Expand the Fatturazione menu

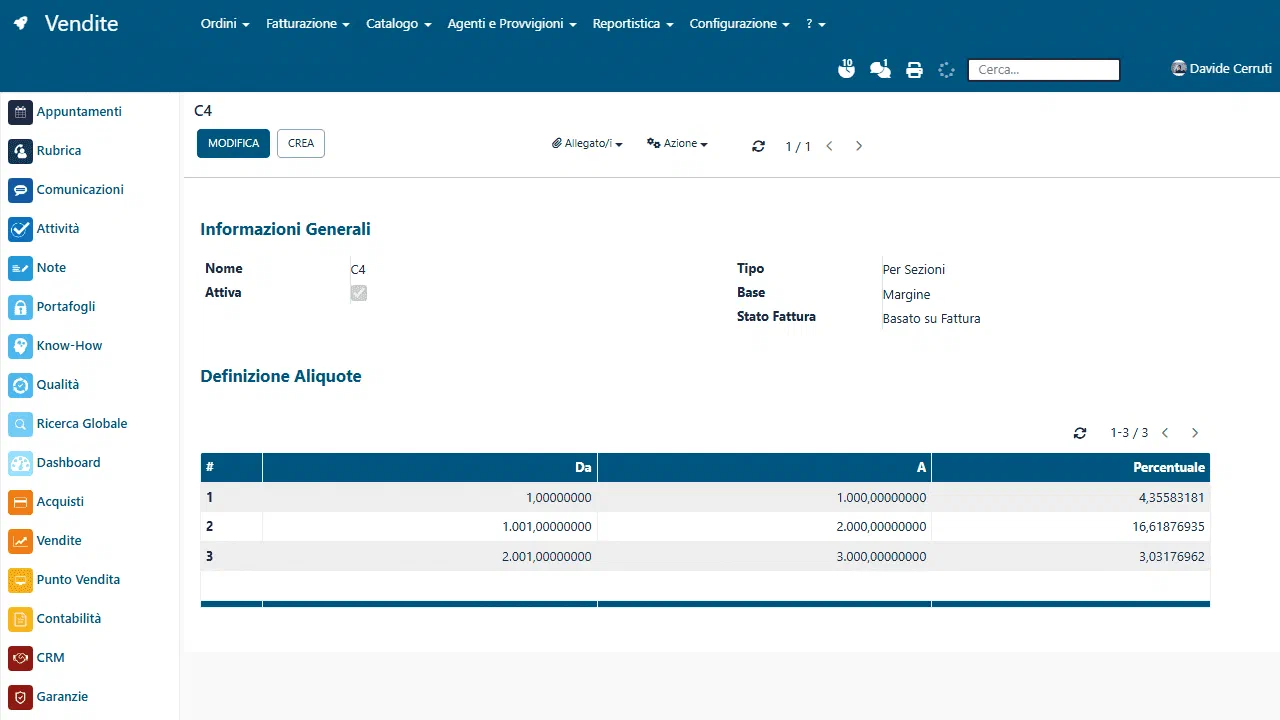coord(308,23)
